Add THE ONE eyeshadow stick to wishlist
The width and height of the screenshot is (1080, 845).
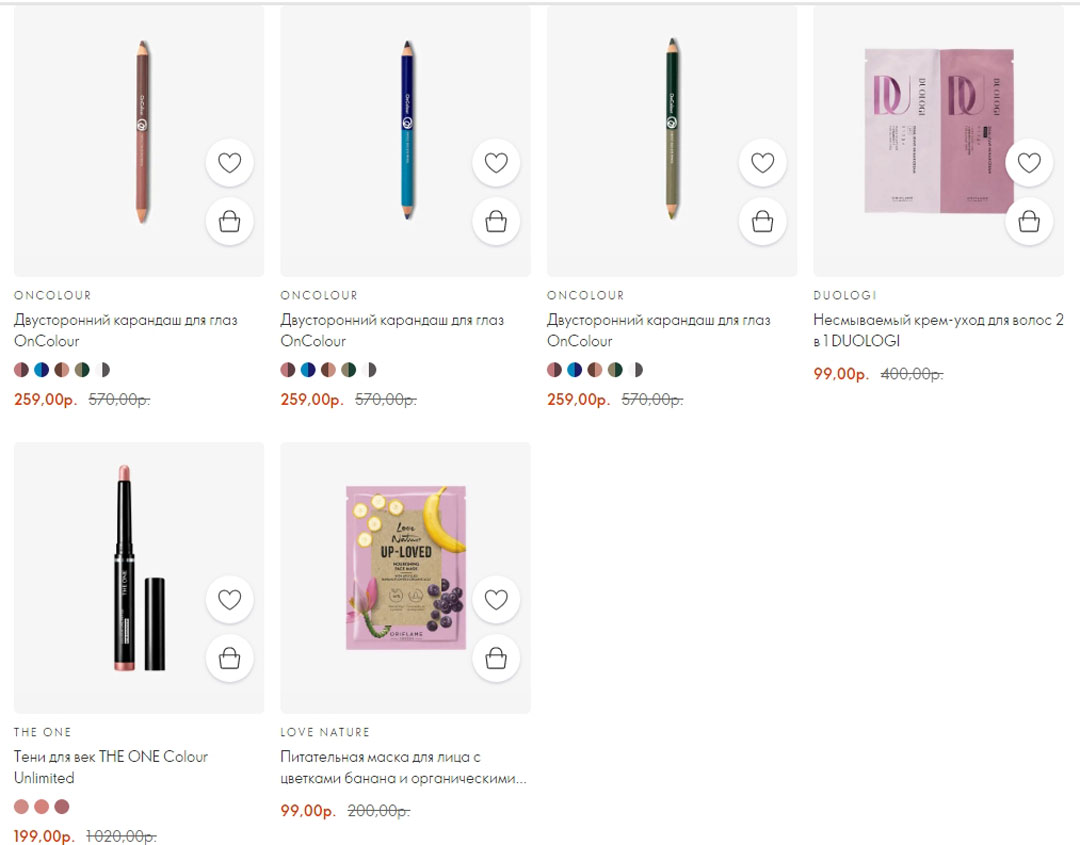pos(229,600)
